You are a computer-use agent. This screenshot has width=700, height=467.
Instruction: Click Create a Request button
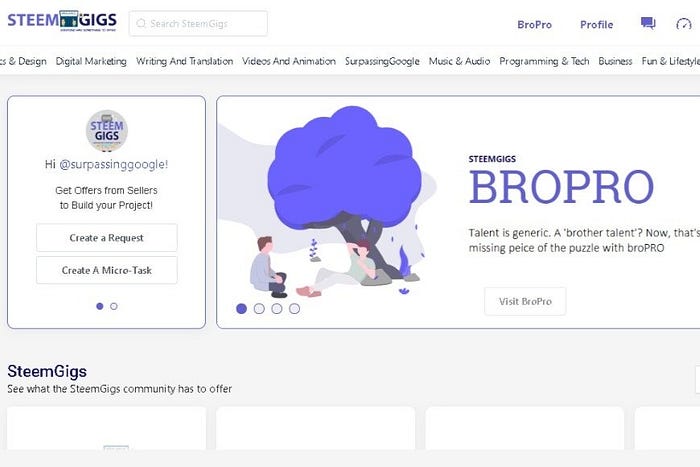[x=107, y=238]
